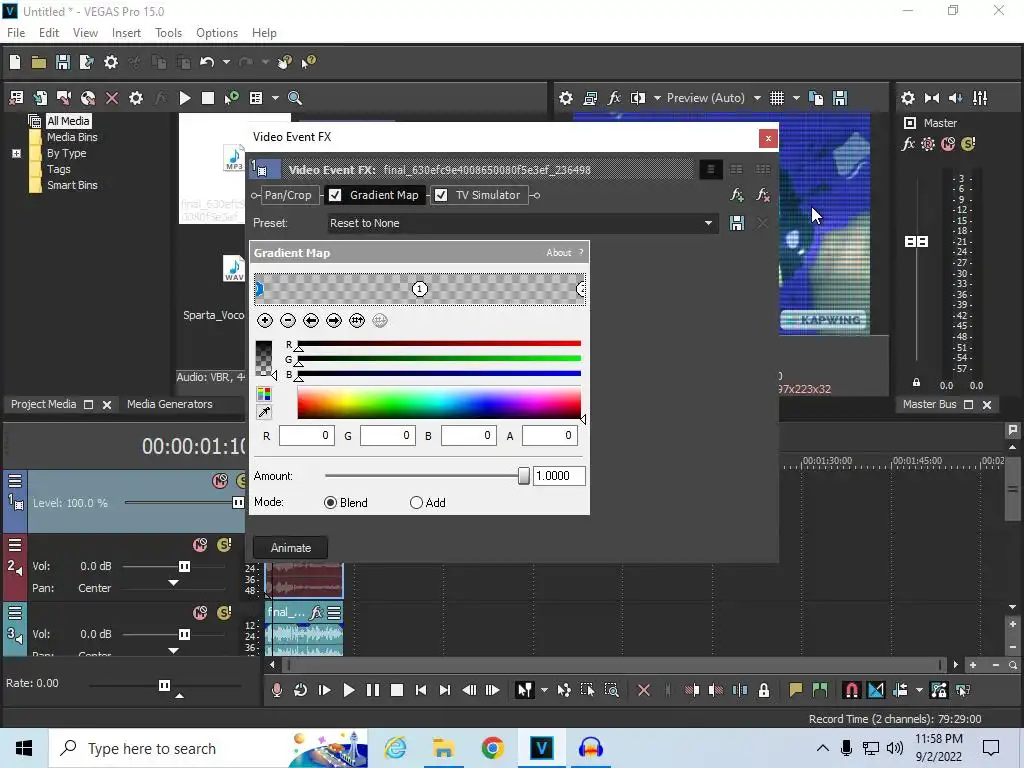
Task: Start preview in Project Media toolbar
Action: [185, 98]
